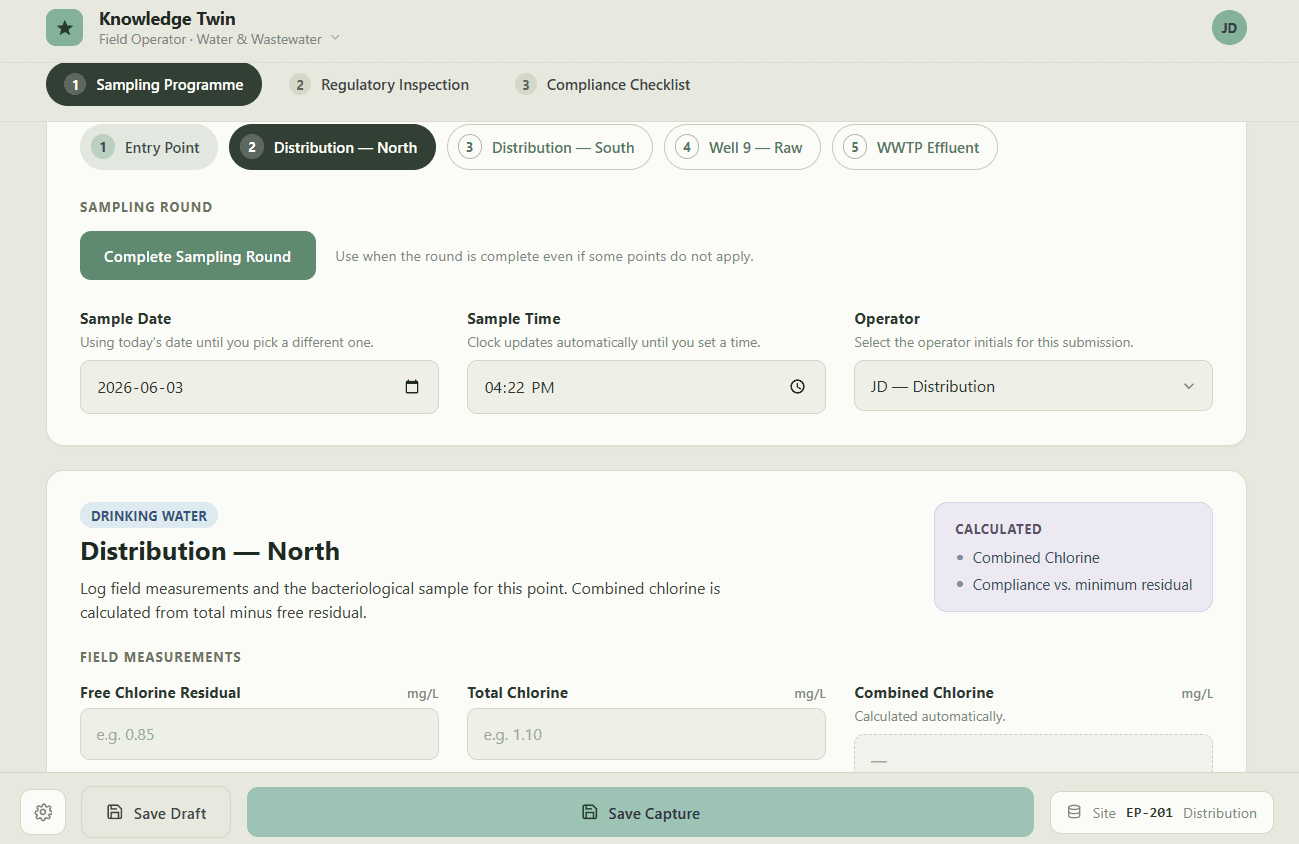Select WWTP Effluent sampling point

tap(914, 147)
